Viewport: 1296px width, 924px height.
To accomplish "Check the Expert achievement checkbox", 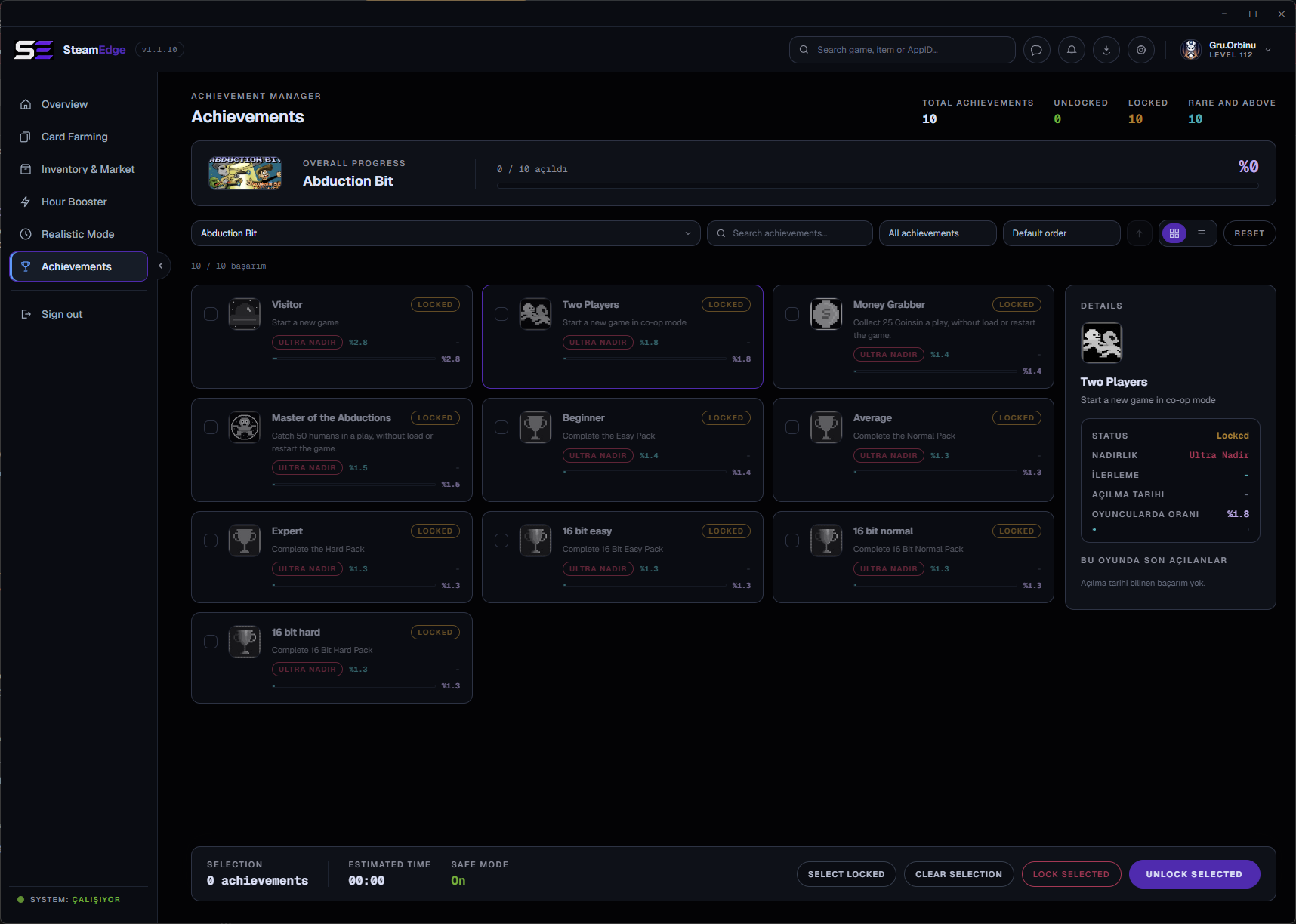I will (211, 541).
